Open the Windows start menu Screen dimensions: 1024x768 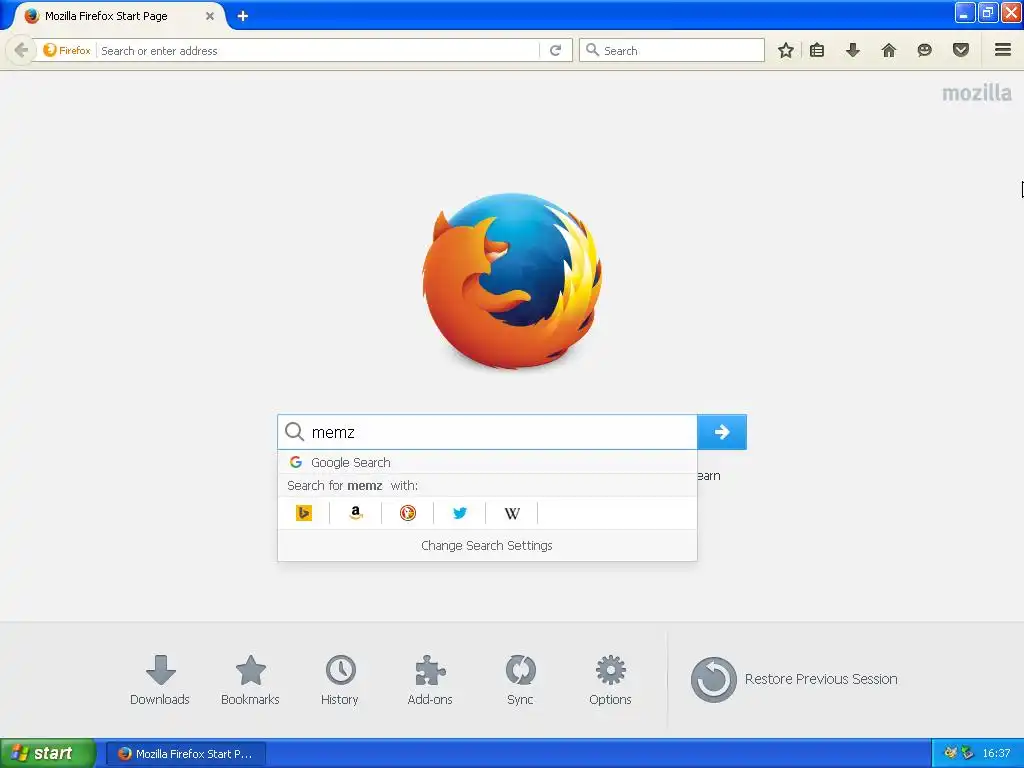(48, 753)
